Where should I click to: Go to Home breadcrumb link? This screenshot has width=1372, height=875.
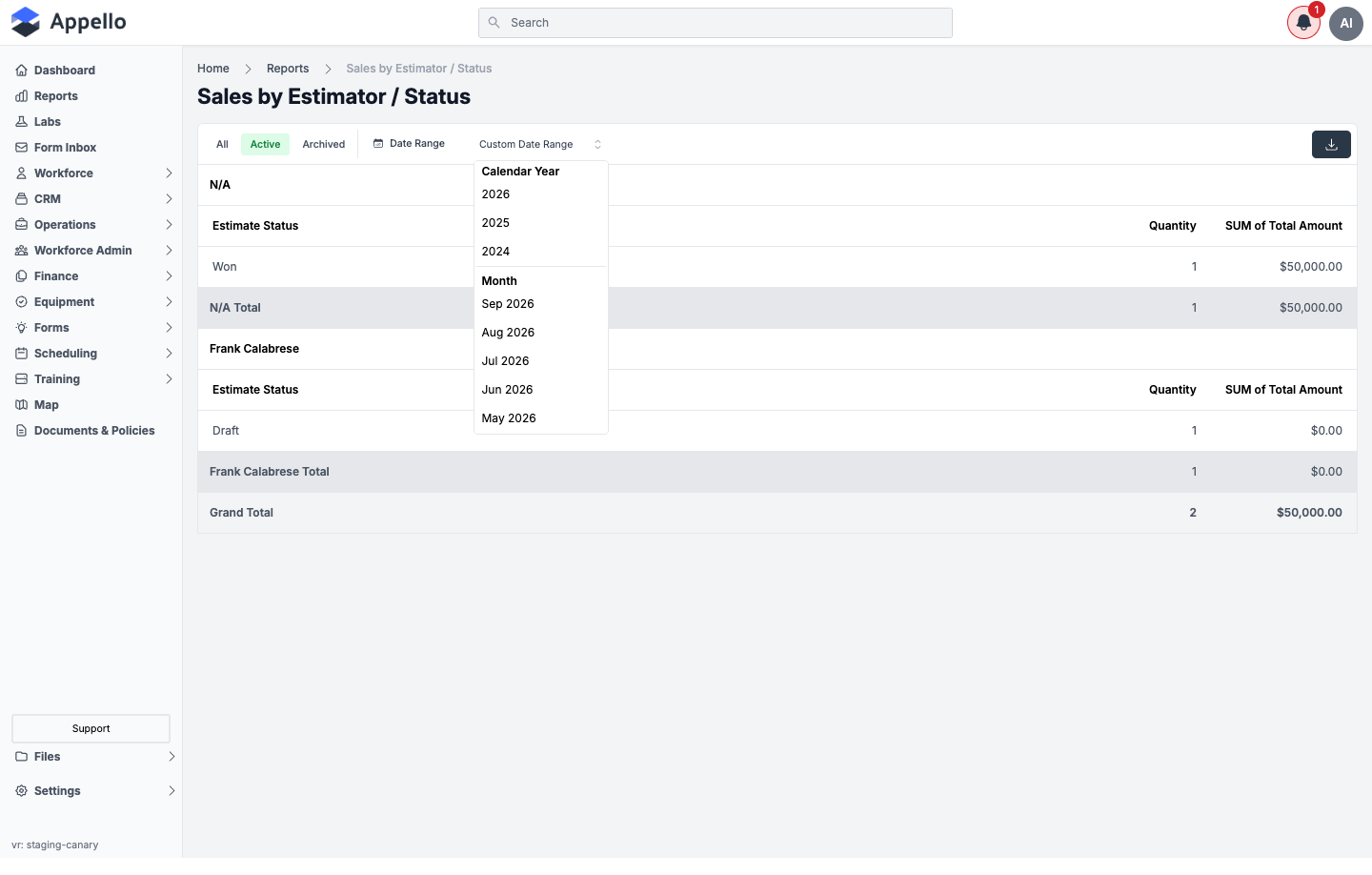pos(213,69)
